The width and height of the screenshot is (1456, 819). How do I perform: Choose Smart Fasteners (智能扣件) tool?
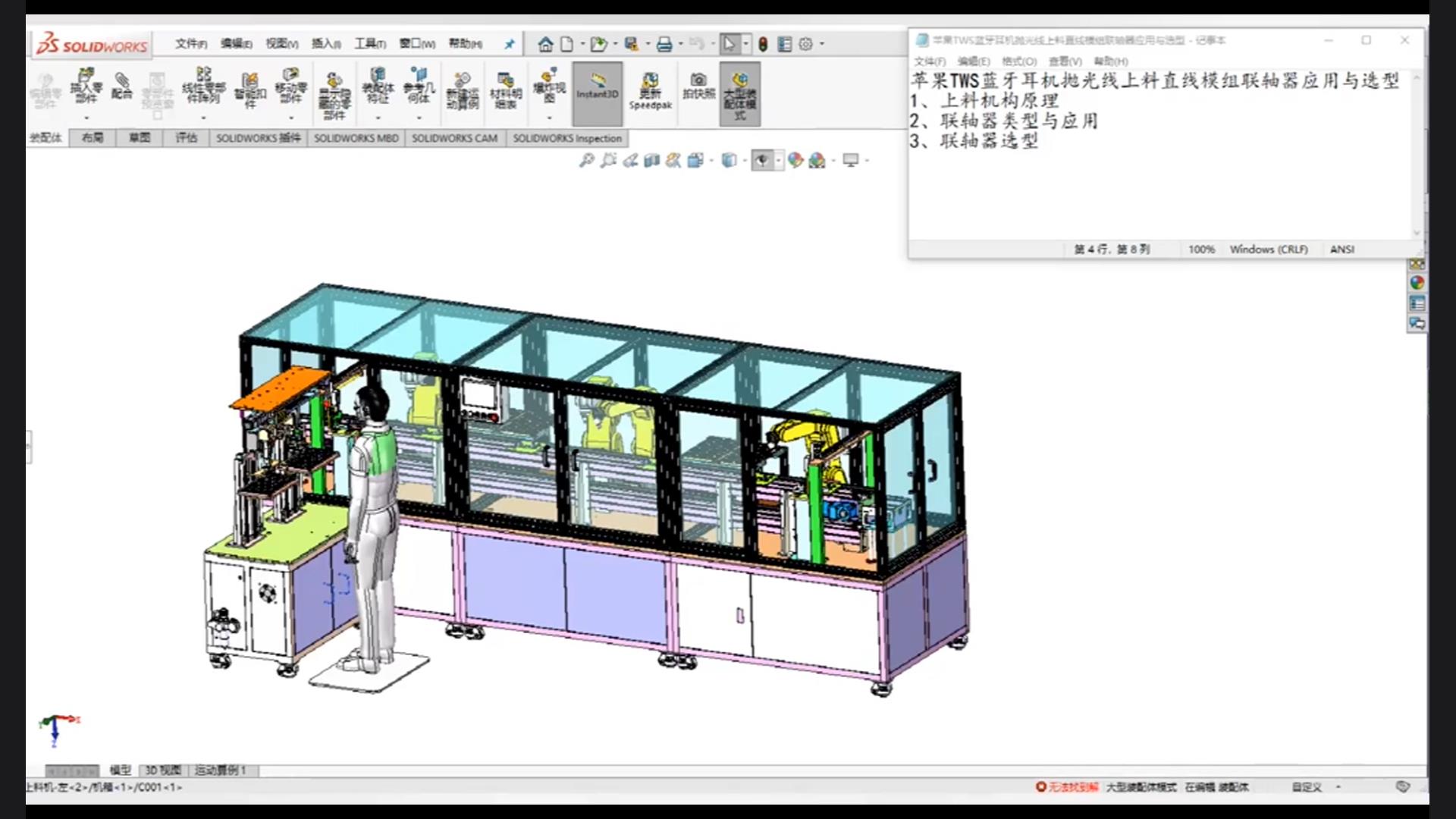coord(249,89)
